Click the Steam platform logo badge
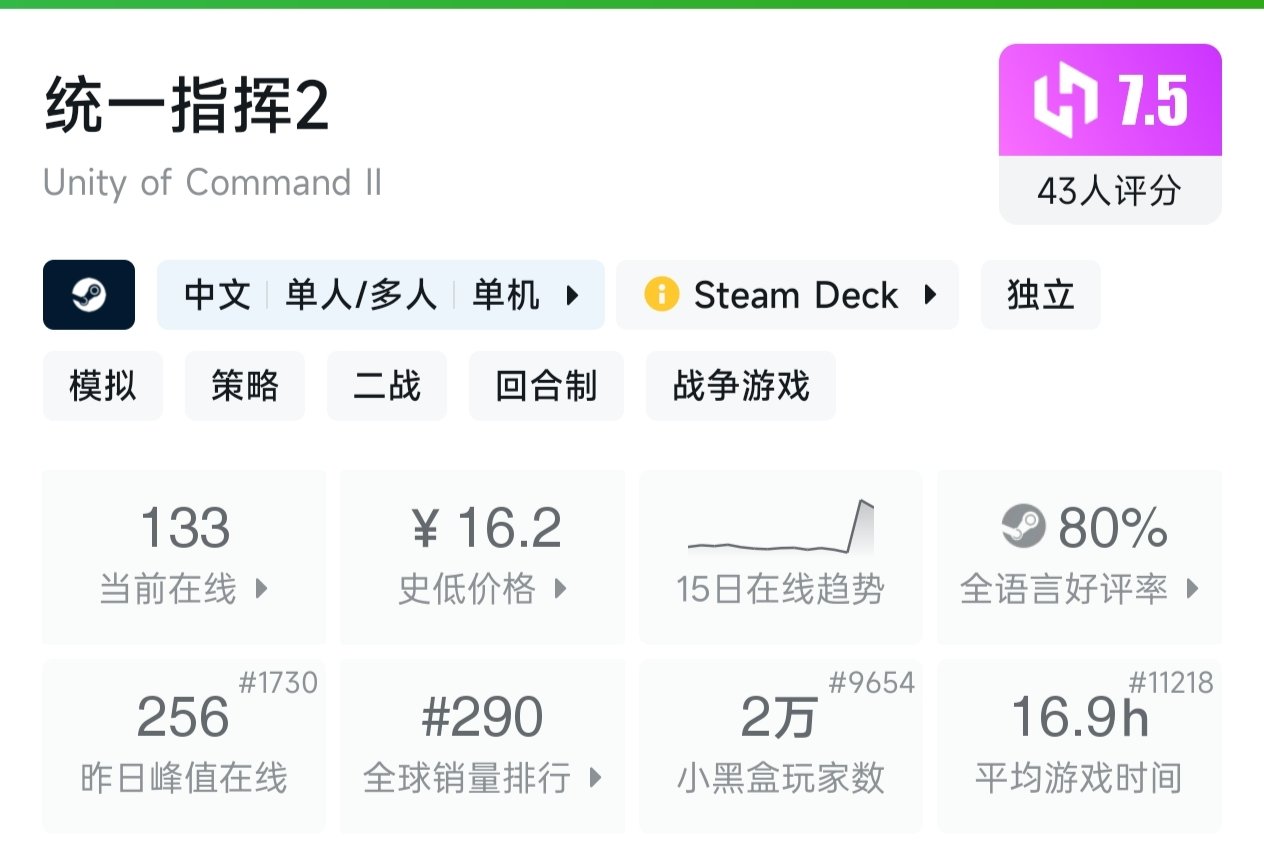The image size is (1264, 858). pyautogui.click(x=89, y=295)
